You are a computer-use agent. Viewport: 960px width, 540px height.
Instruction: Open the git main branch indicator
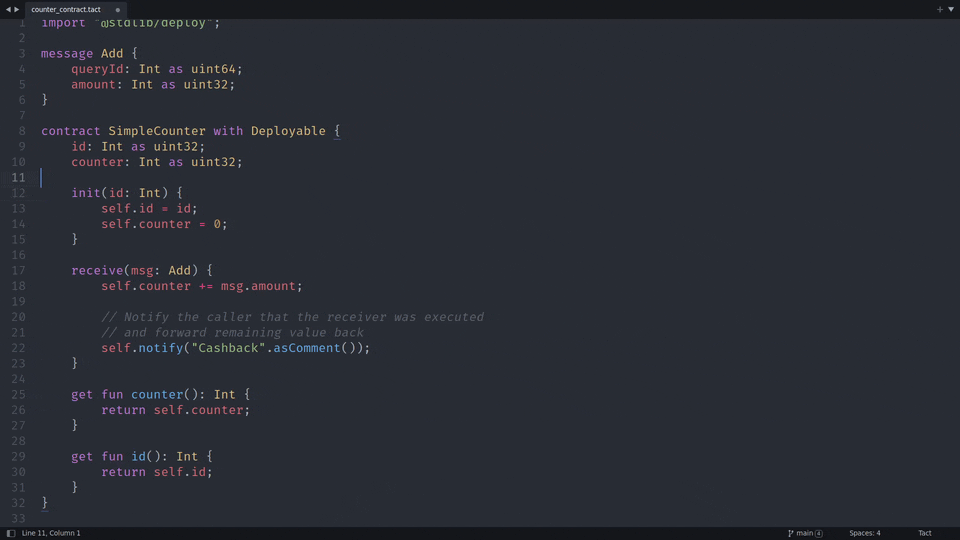coord(805,533)
